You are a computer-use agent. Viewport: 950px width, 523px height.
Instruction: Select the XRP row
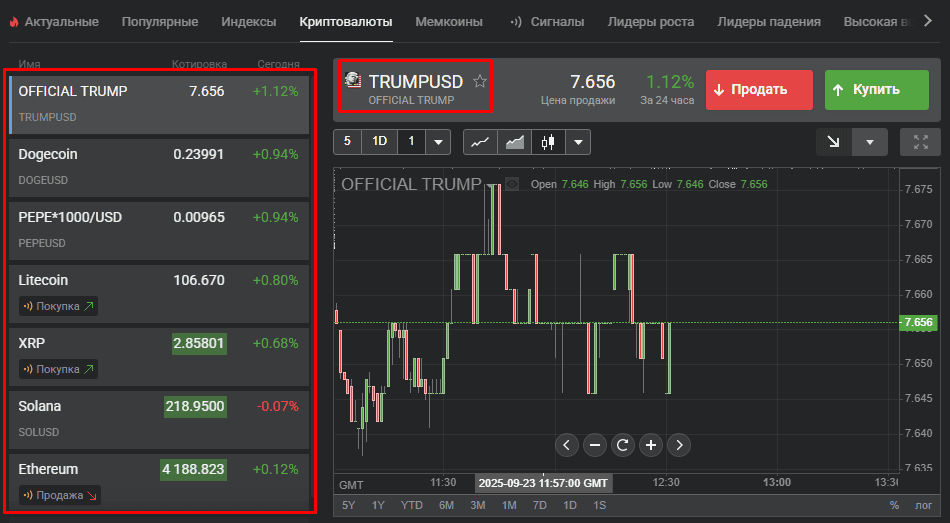click(x=159, y=356)
